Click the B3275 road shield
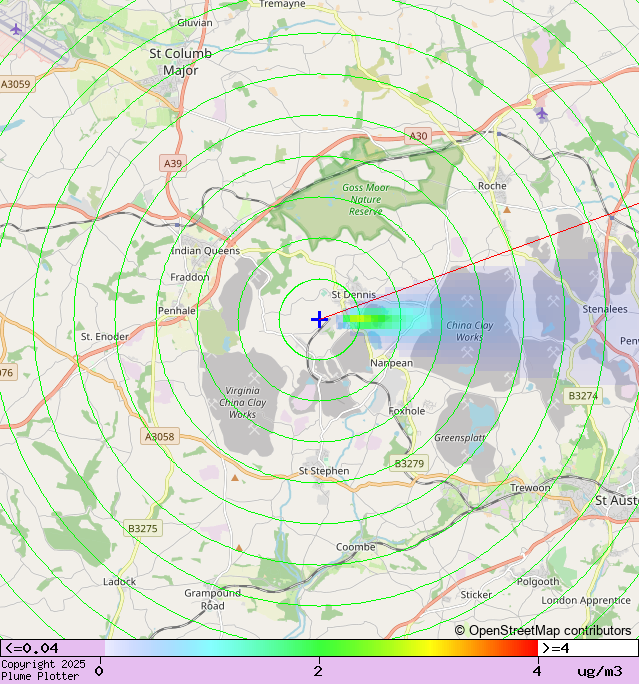The height and width of the screenshot is (684, 639). (x=143, y=529)
